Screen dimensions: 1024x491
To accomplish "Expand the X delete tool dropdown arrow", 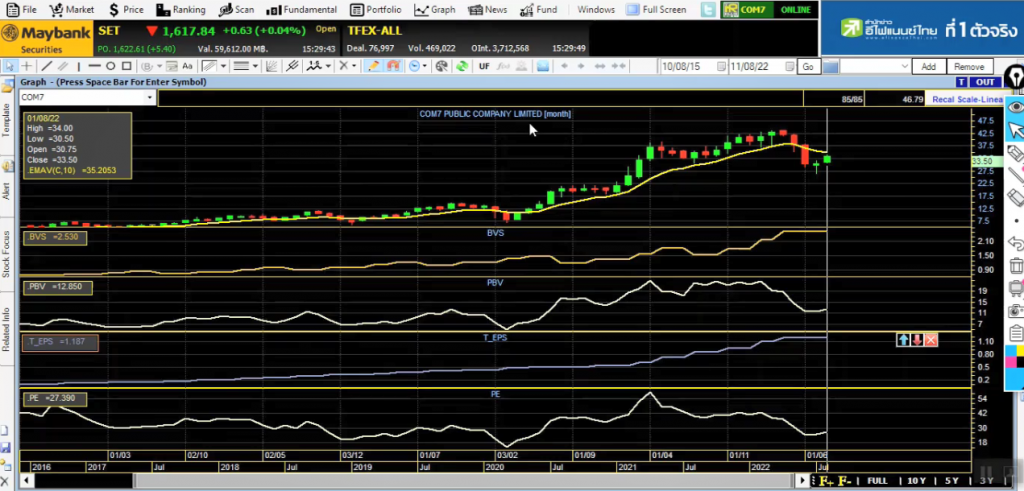I will [x=355, y=66].
